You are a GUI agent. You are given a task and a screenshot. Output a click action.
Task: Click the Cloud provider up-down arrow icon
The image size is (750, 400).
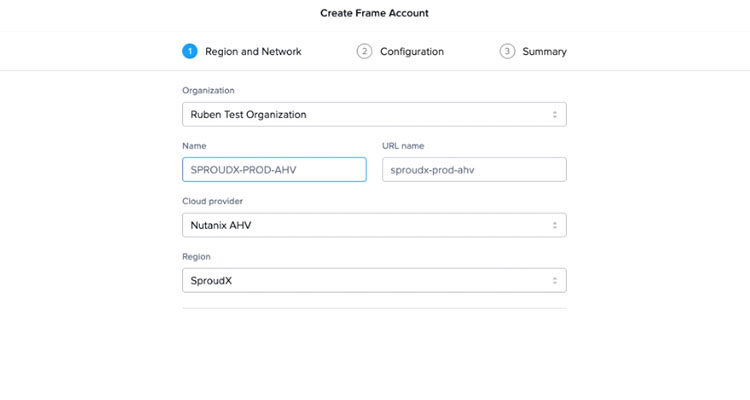(555, 225)
